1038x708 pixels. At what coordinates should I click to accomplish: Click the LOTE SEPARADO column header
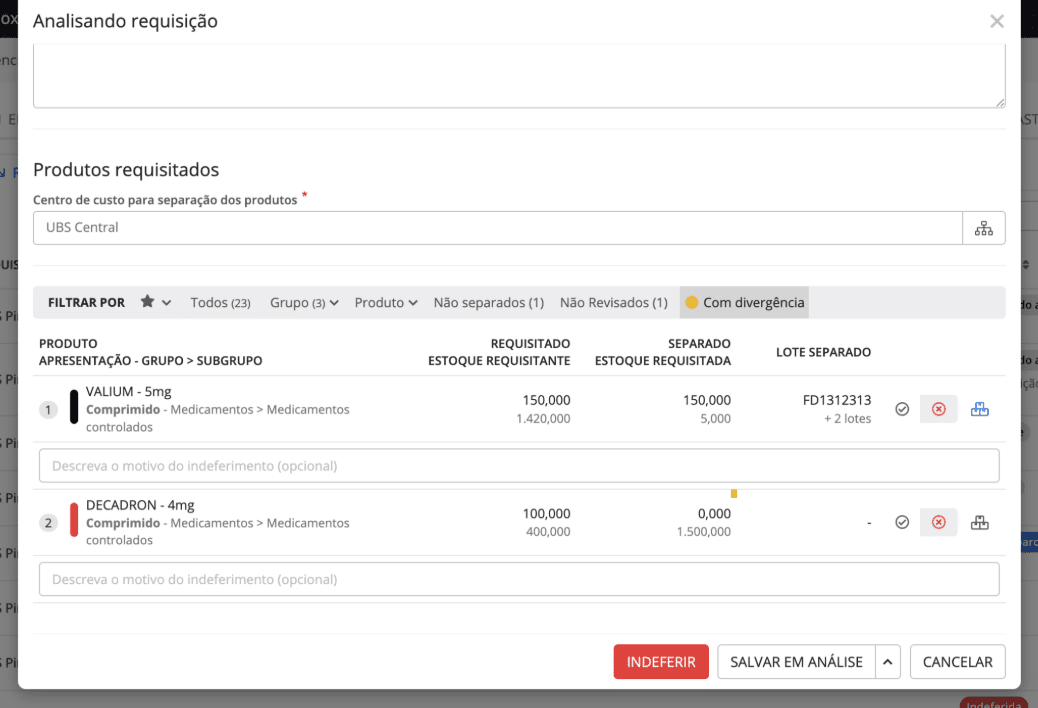click(824, 352)
